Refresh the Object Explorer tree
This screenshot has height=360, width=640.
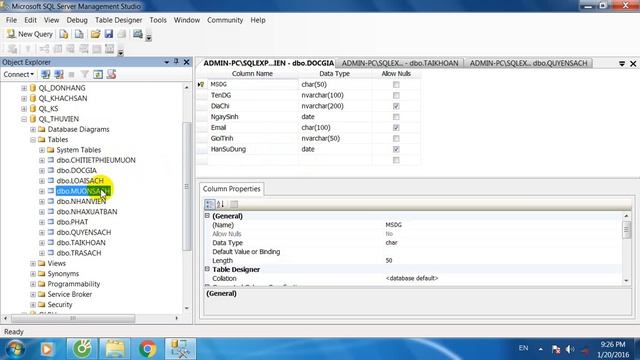[x=98, y=74]
